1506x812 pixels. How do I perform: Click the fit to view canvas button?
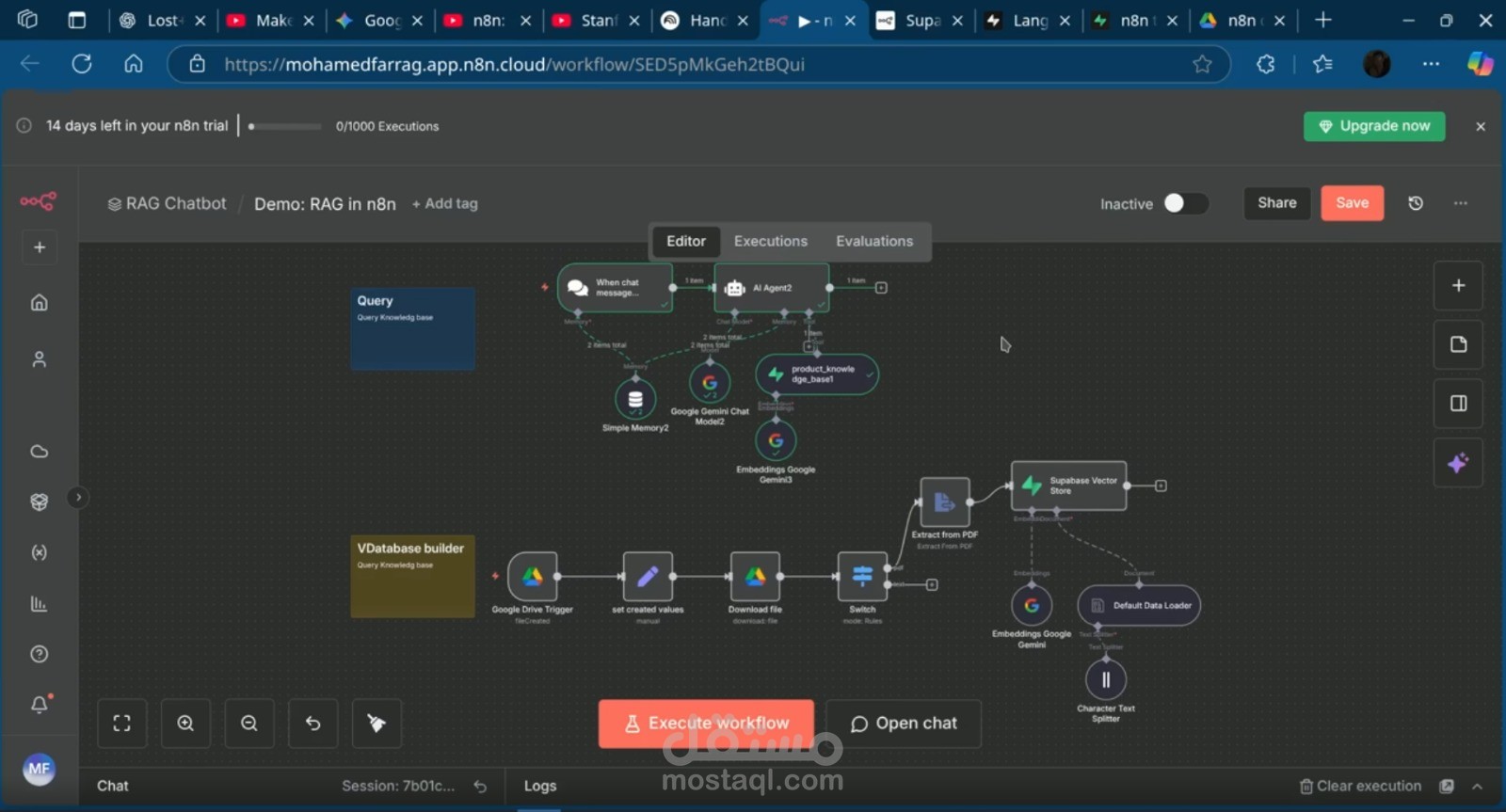pyautogui.click(x=122, y=724)
